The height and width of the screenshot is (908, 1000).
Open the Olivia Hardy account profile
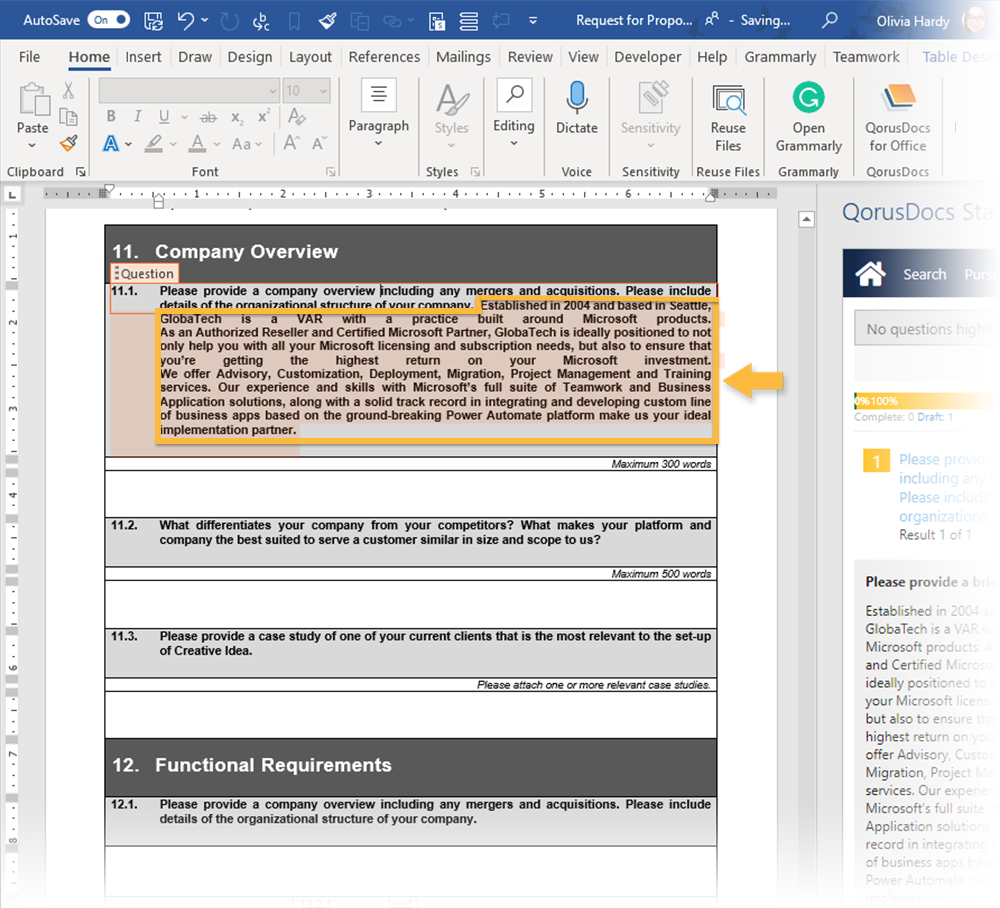[930, 21]
